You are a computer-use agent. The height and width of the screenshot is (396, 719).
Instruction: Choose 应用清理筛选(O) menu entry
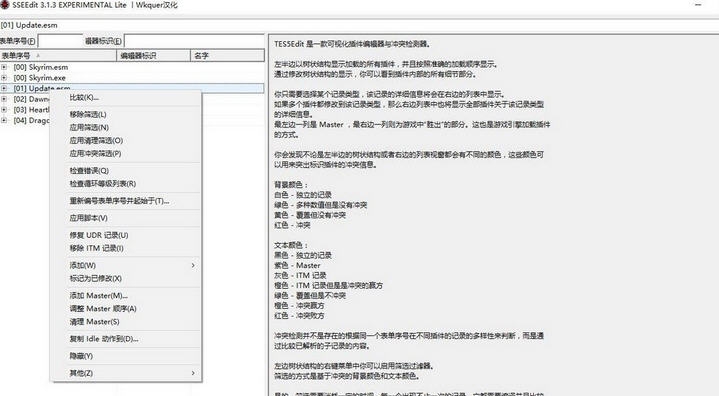96,140
